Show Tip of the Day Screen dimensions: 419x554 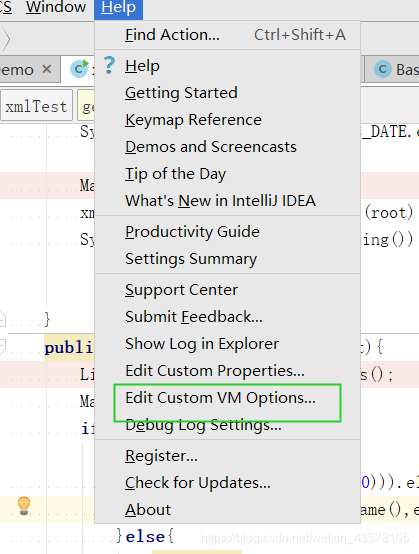point(228,174)
